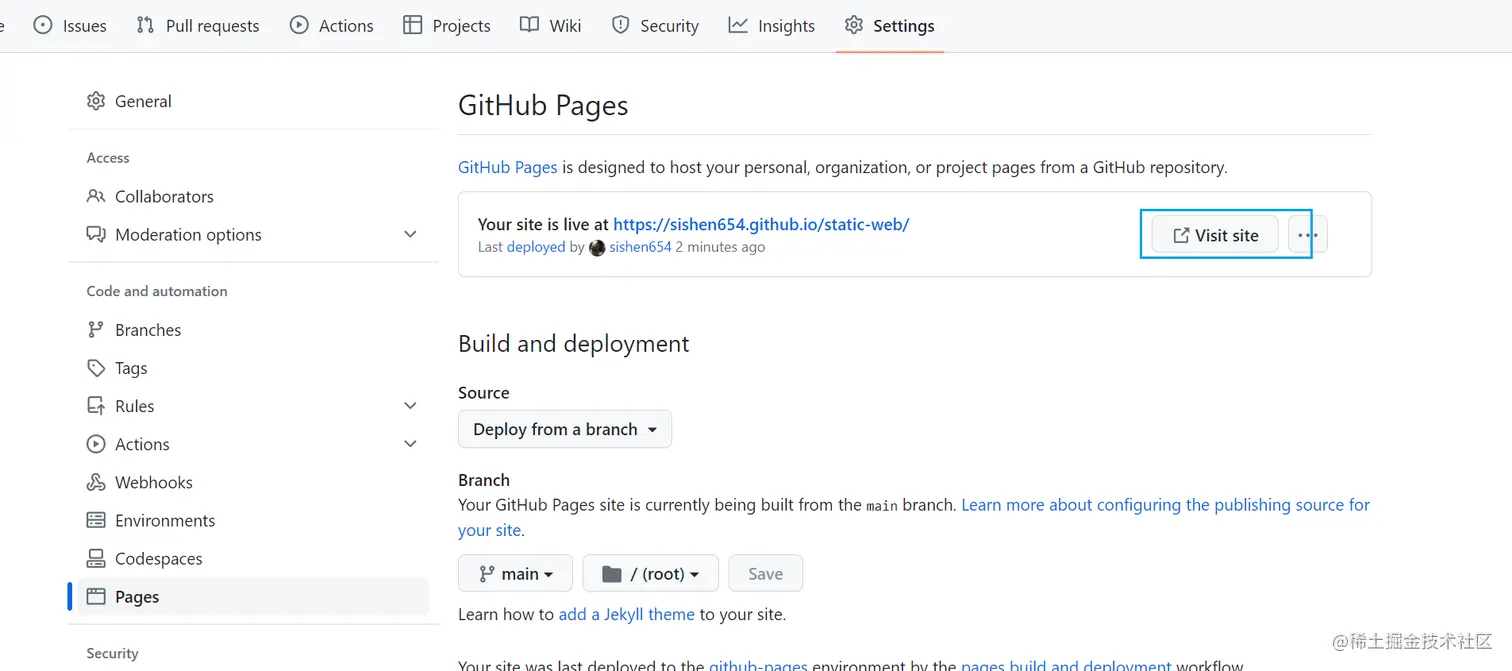
Task: Click the Wiki book icon
Action: point(529,25)
